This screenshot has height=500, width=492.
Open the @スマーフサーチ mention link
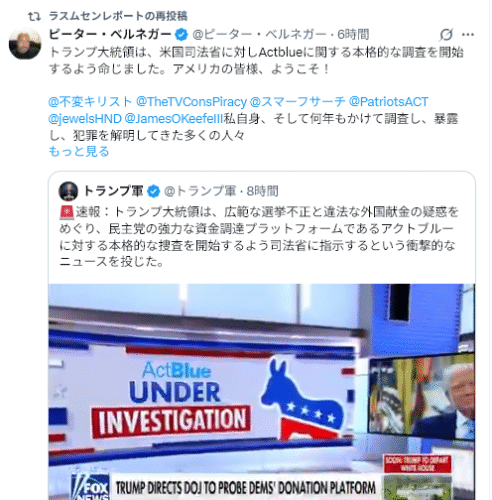(x=298, y=102)
